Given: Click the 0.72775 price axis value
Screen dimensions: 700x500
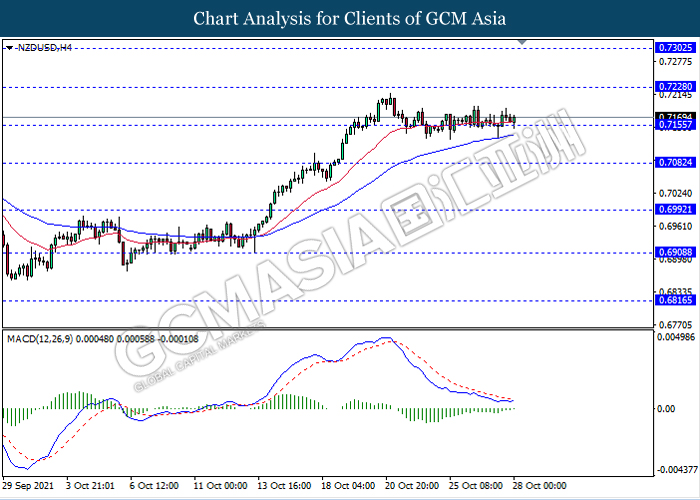Looking at the screenshot, I should coord(676,62).
